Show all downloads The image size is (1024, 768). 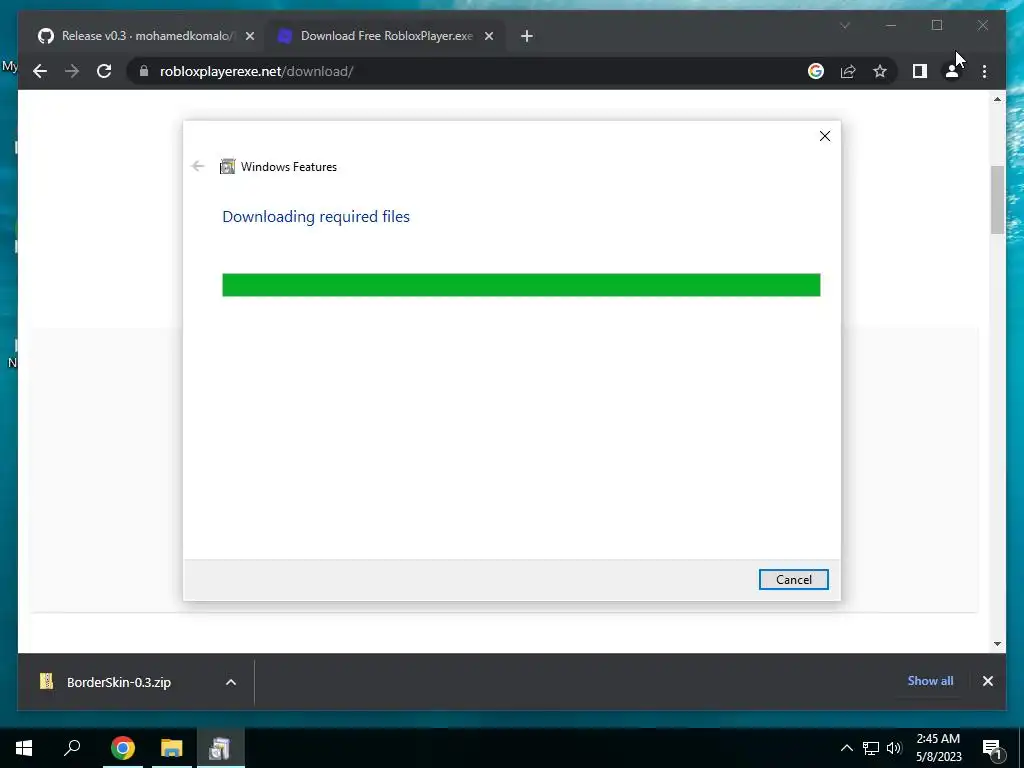pos(930,680)
